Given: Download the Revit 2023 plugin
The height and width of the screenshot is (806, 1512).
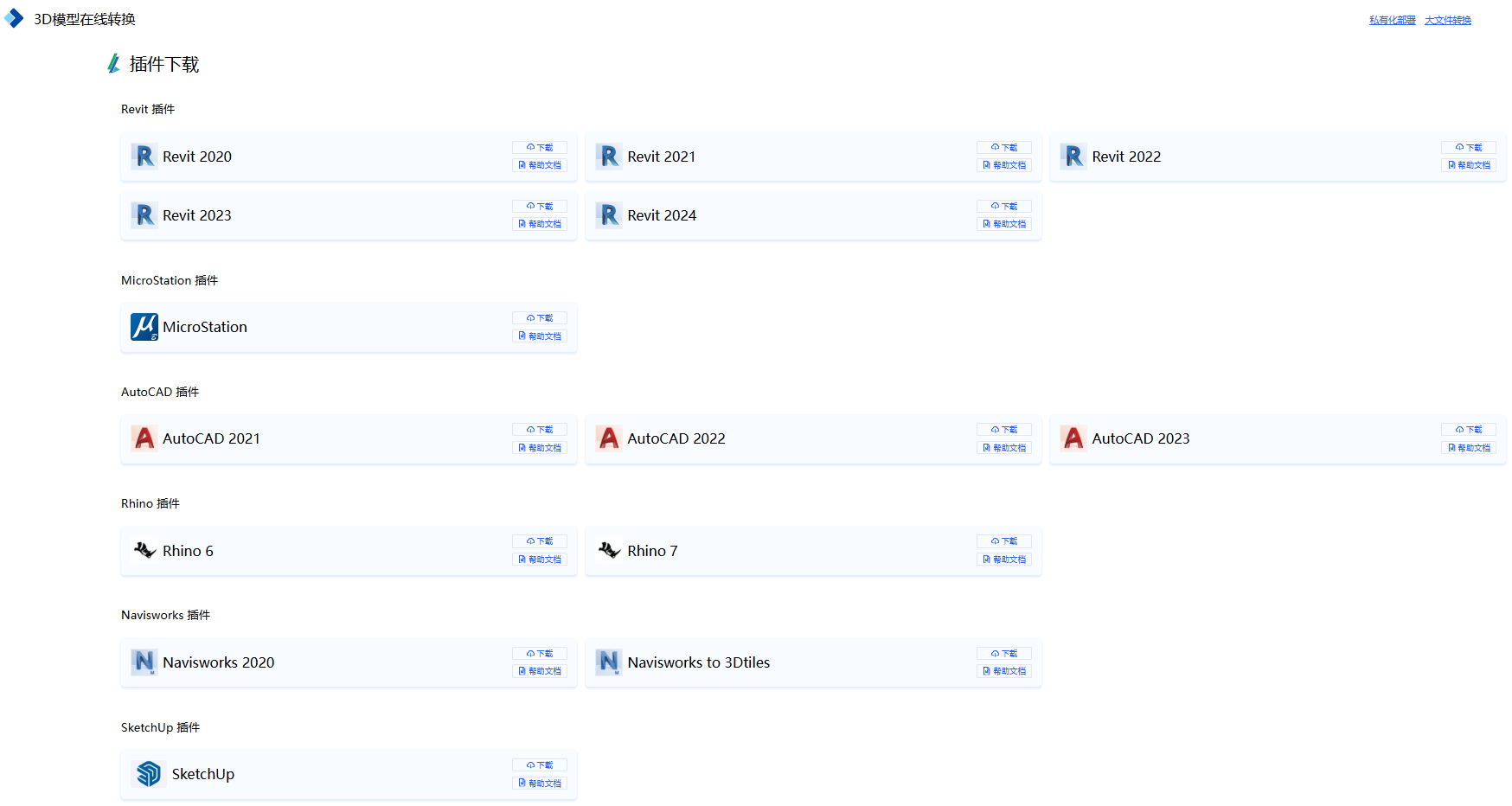Looking at the screenshot, I should tap(540, 206).
